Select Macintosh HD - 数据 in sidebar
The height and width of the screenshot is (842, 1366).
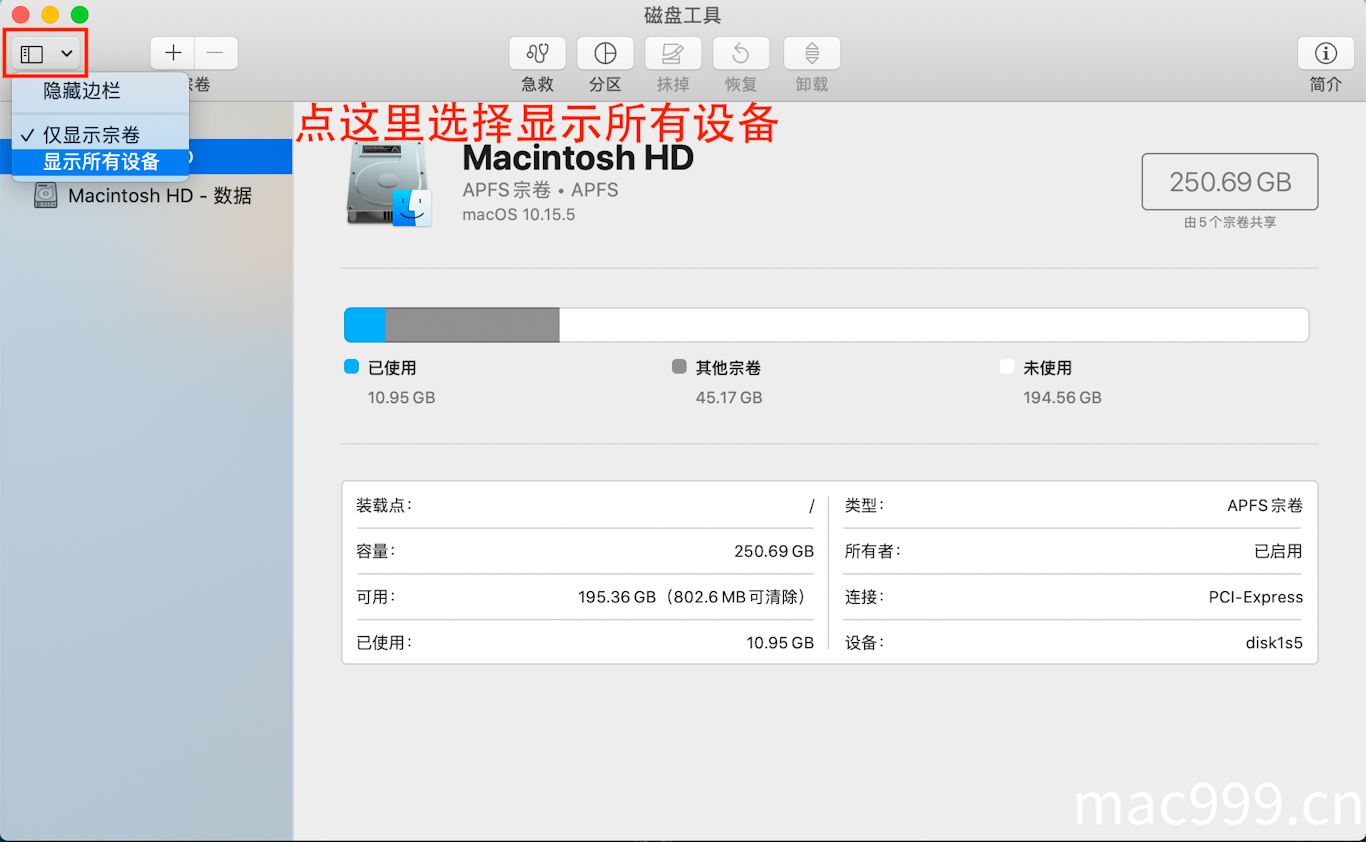(146, 195)
